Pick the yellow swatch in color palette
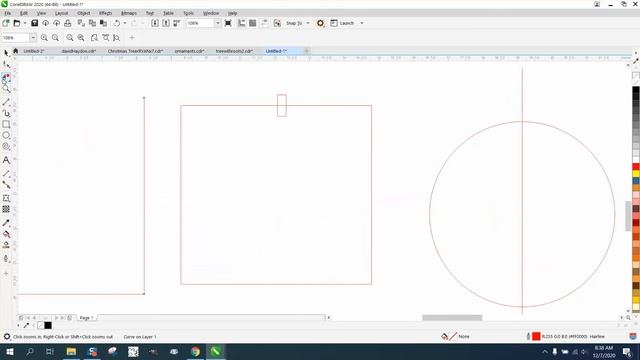Screen dimensions: 640x360 636,173
